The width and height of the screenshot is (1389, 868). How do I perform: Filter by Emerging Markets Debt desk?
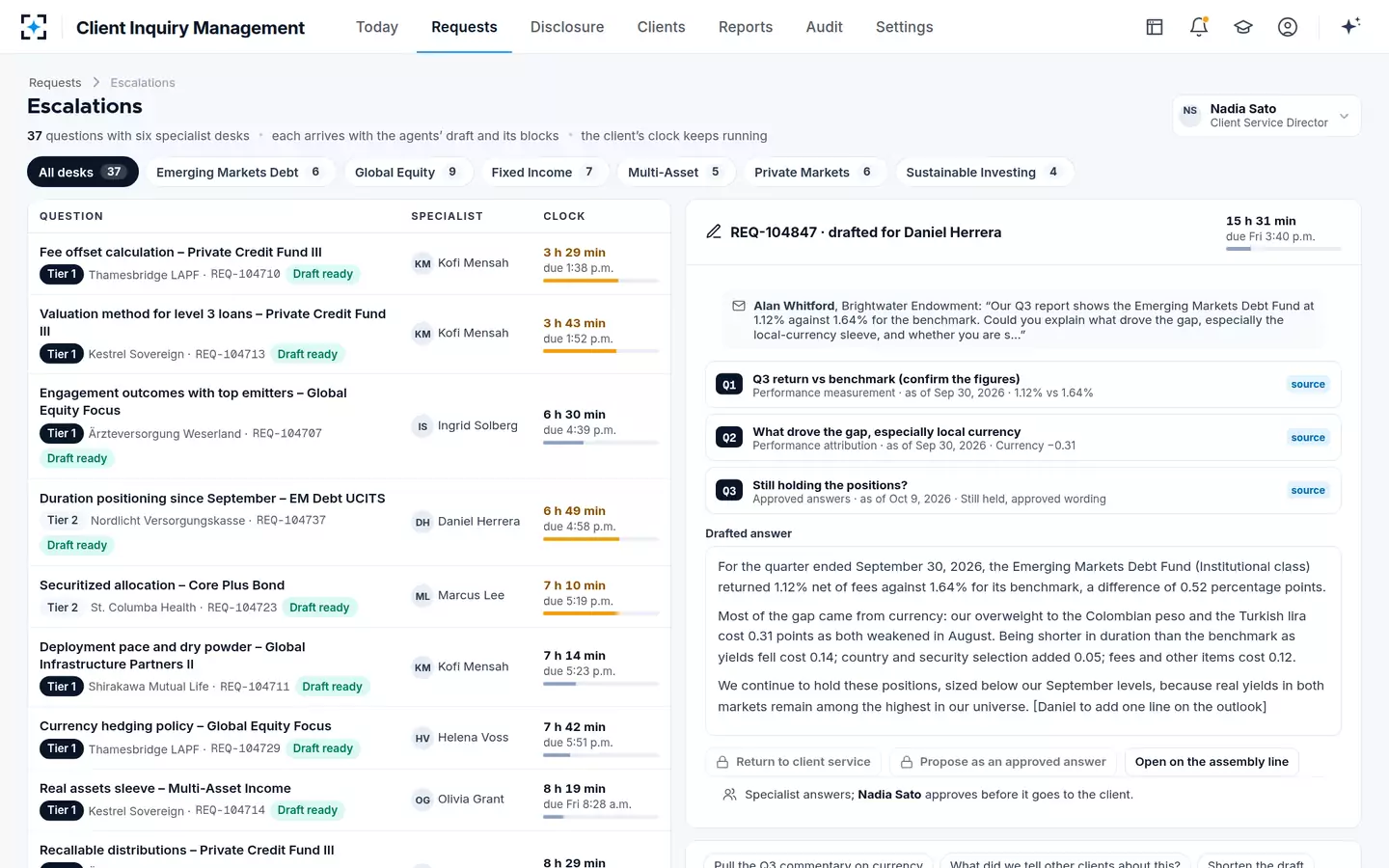coord(239,172)
